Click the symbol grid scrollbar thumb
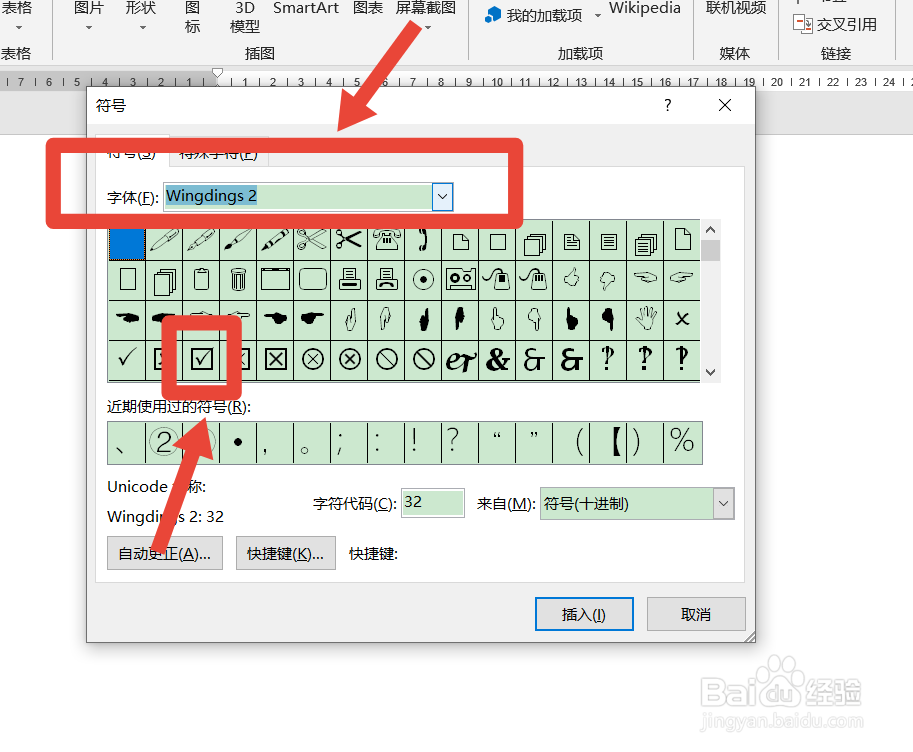Screen dimensions: 913x752 click(x=710, y=250)
